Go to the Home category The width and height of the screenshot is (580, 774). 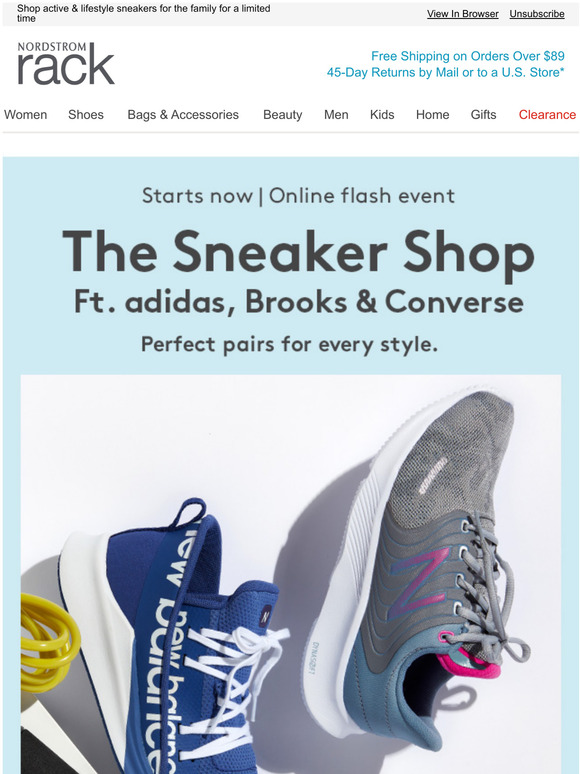(x=432, y=115)
